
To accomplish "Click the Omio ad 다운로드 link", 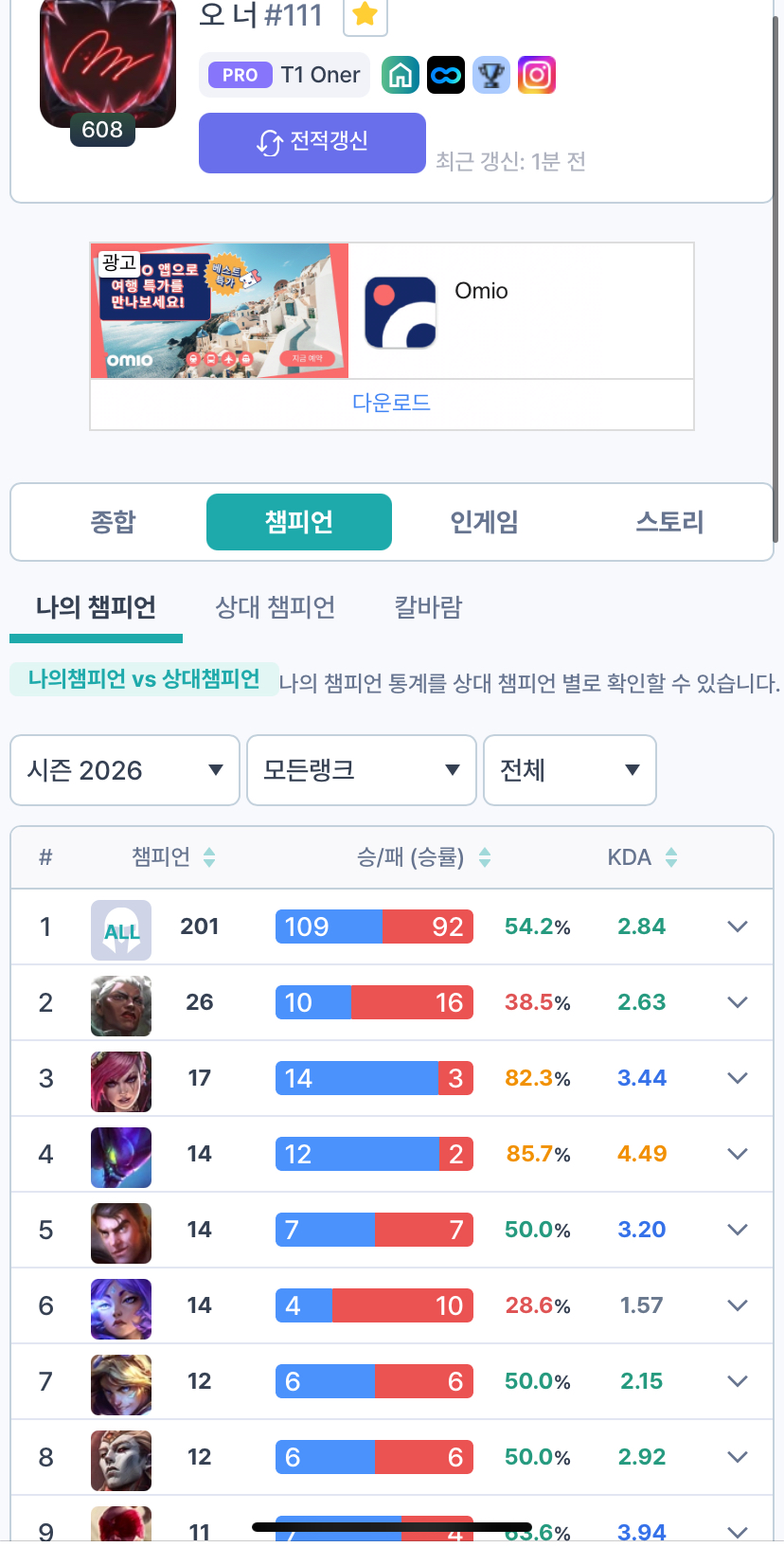I will point(391,403).
